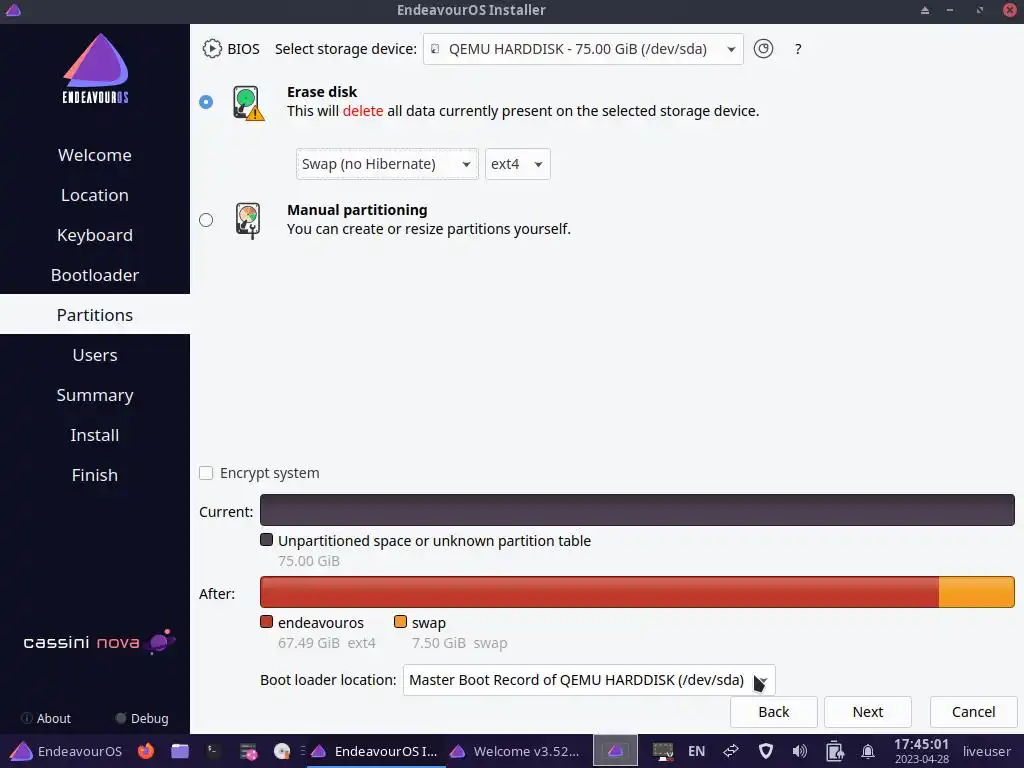The width and height of the screenshot is (1024, 768).
Task: Click the orange swap legend swatch
Action: [x=400, y=622]
